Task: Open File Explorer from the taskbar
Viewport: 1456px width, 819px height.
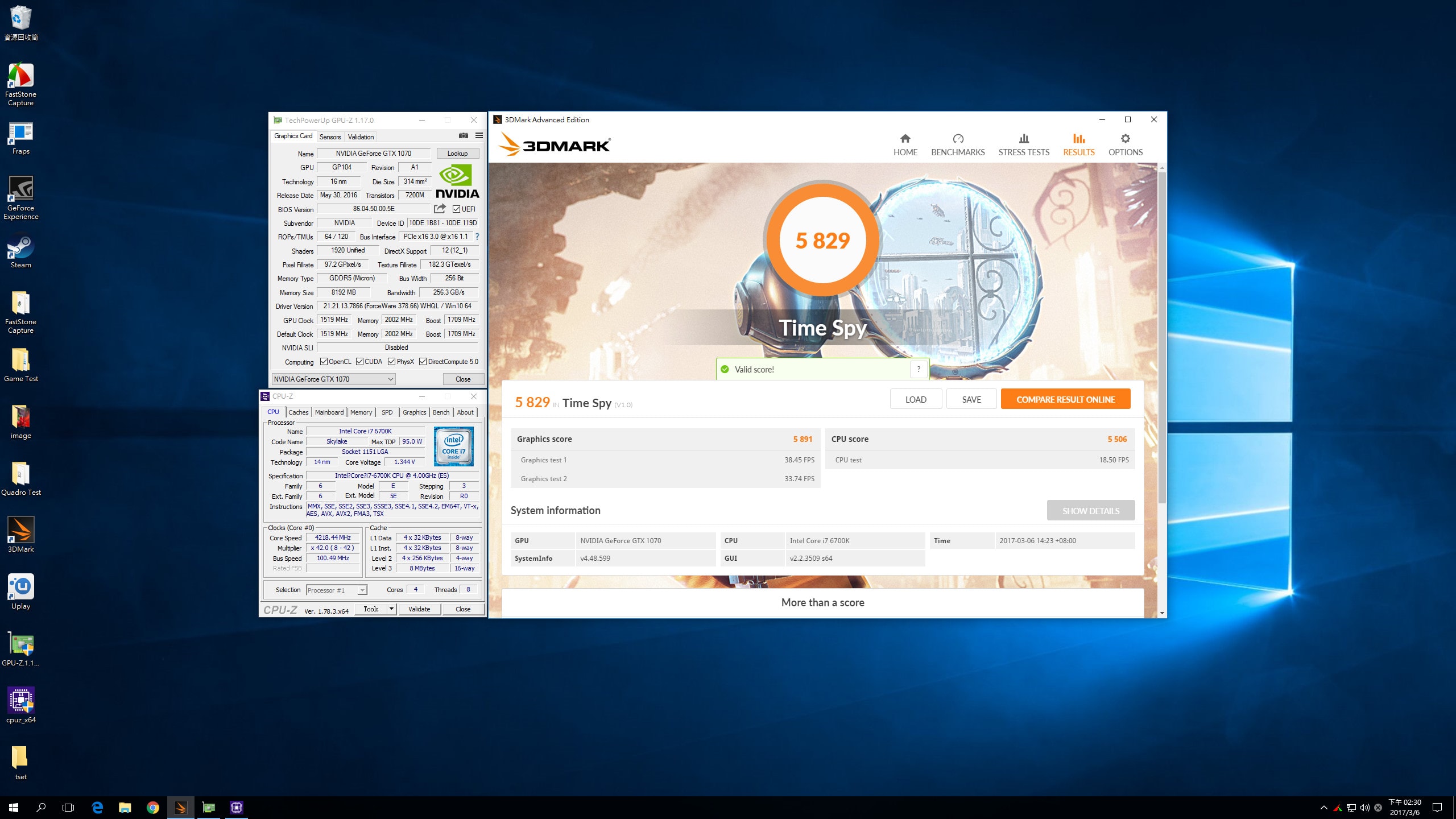Action: (125, 807)
